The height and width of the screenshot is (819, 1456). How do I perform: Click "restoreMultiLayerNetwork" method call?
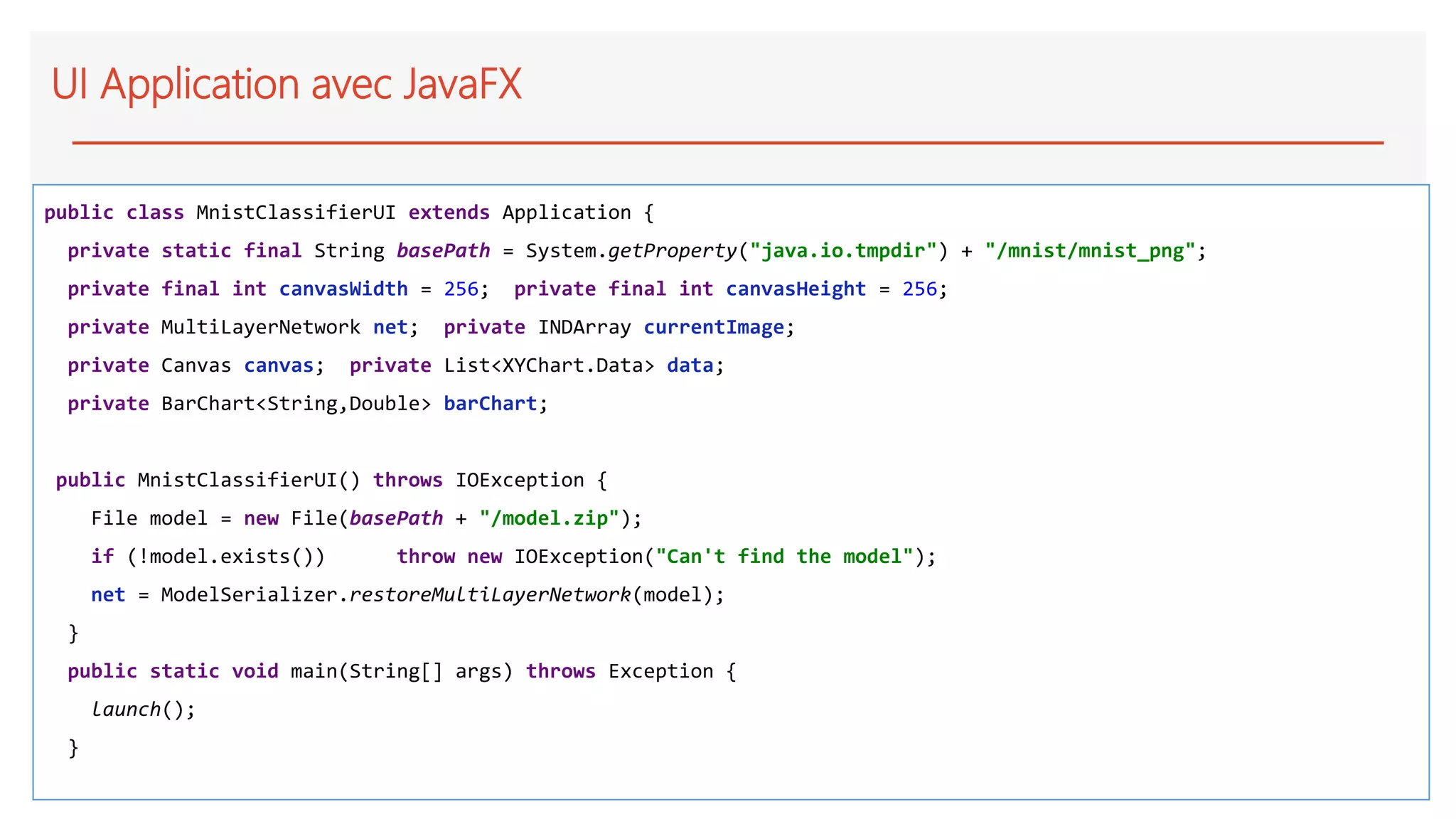tap(490, 595)
